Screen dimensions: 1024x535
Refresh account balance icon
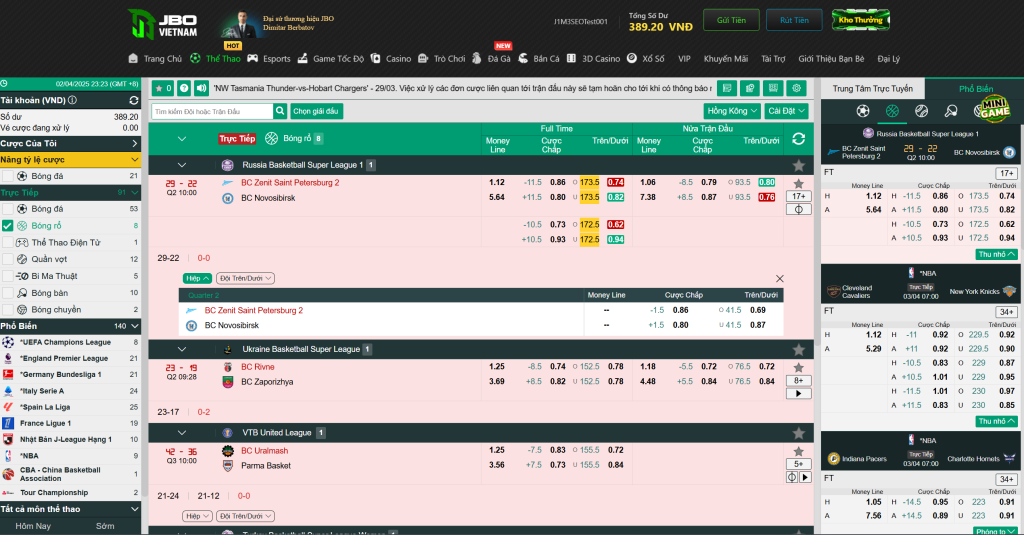point(134,101)
